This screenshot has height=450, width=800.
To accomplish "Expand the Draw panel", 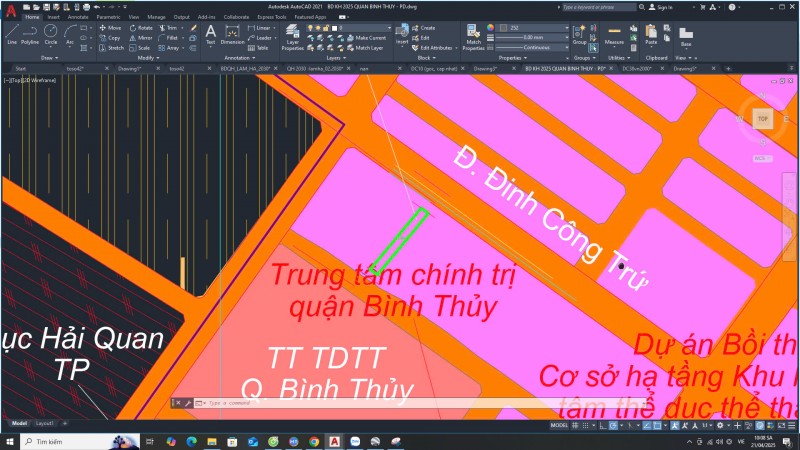I will point(49,58).
